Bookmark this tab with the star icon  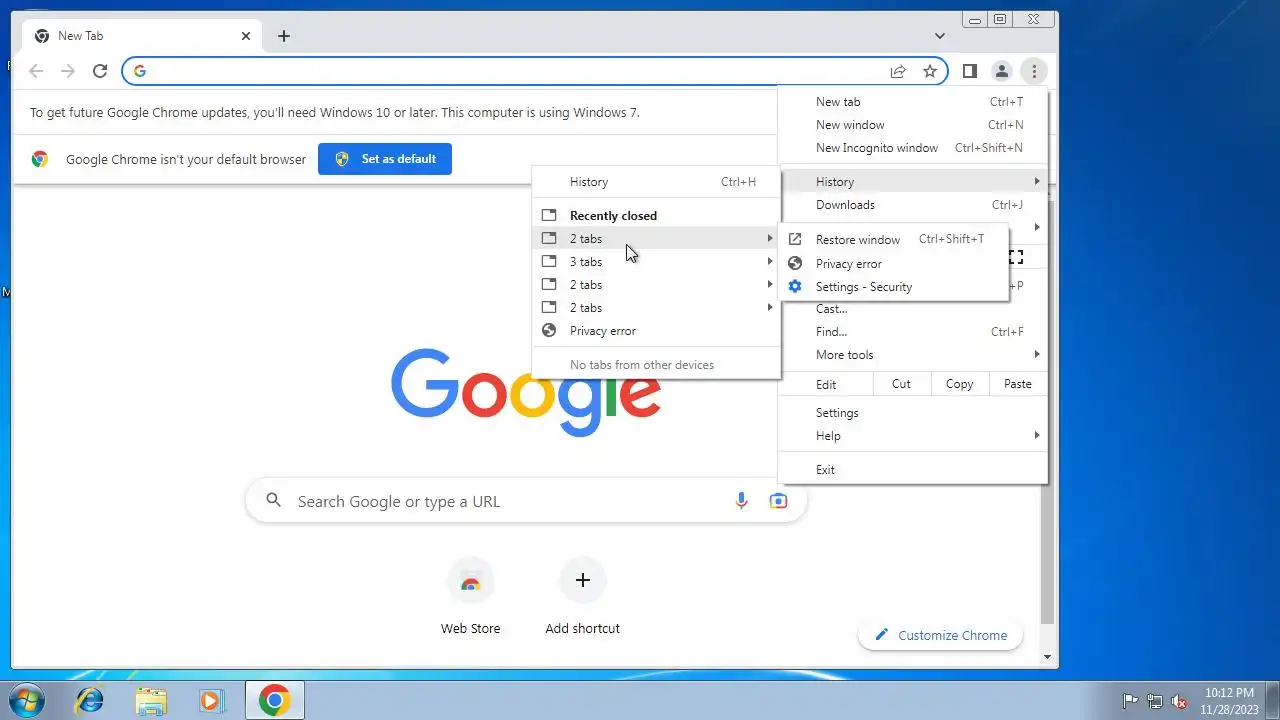(x=930, y=71)
